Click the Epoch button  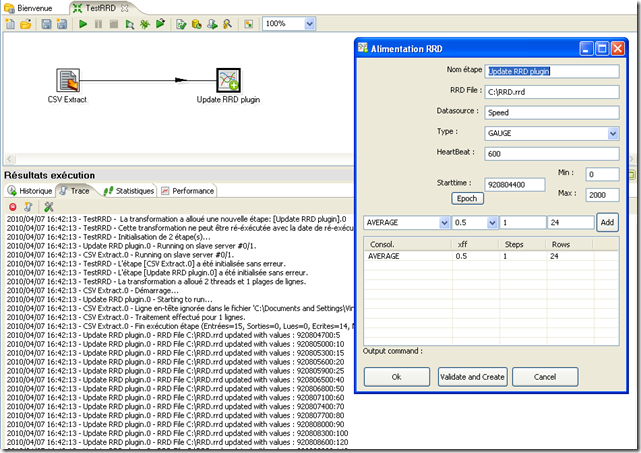[467, 198]
